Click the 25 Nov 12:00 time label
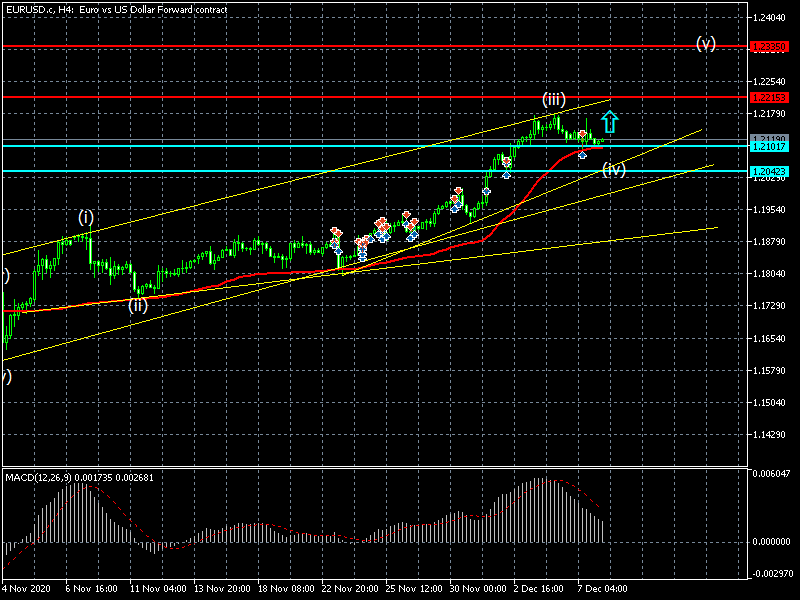 click(410, 590)
